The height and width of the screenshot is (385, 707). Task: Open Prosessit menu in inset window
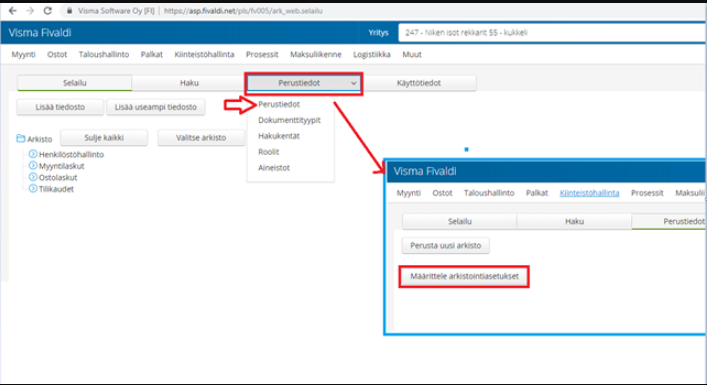click(x=647, y=193)
